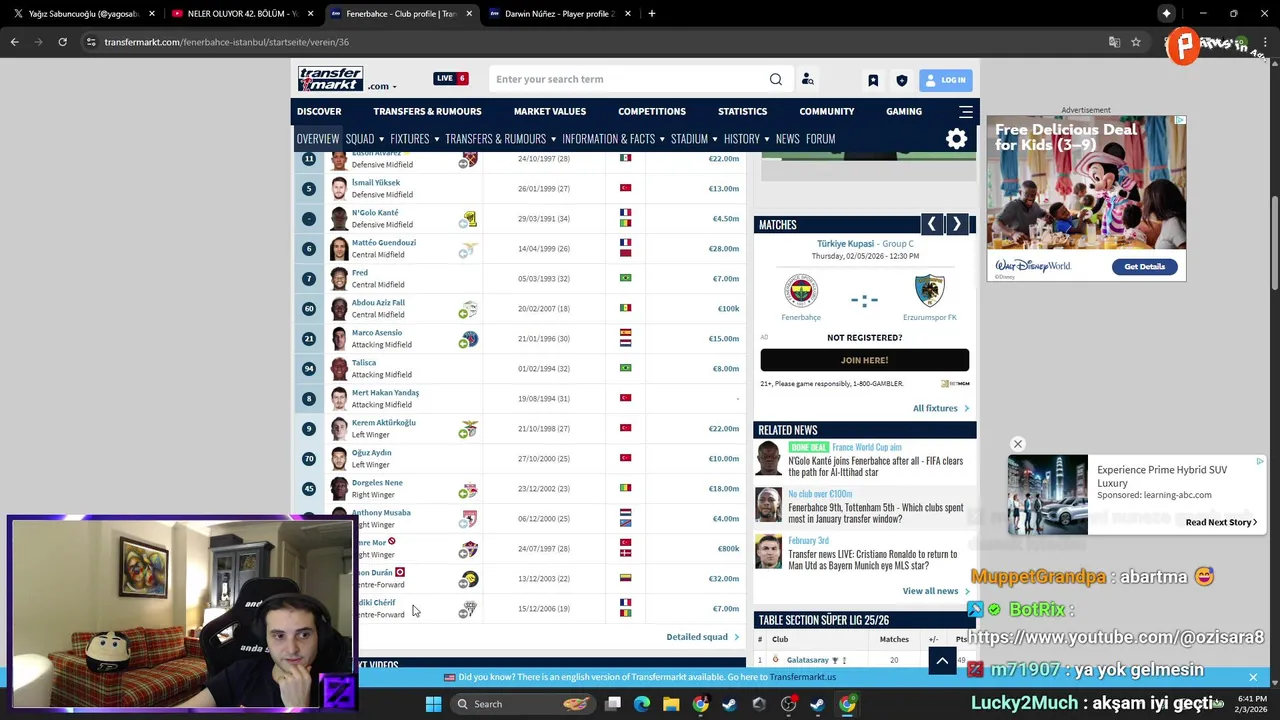Open Fenerbahce 9th, Tottenham 5th article
This screenshot has width=1280, height=720.
coord(875,513)
